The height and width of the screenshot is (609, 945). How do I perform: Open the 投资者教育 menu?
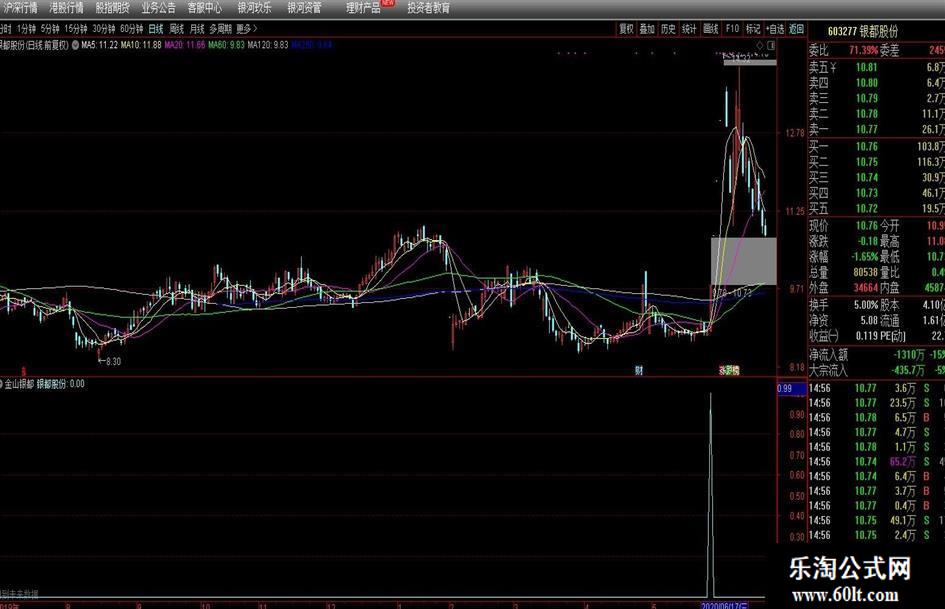coord(429,8)
